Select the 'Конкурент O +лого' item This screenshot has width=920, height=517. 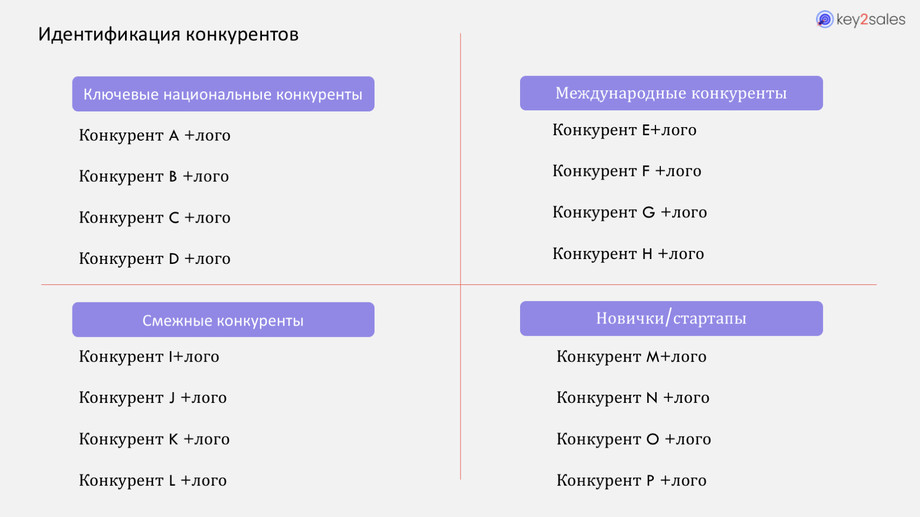tap(633, 439)
